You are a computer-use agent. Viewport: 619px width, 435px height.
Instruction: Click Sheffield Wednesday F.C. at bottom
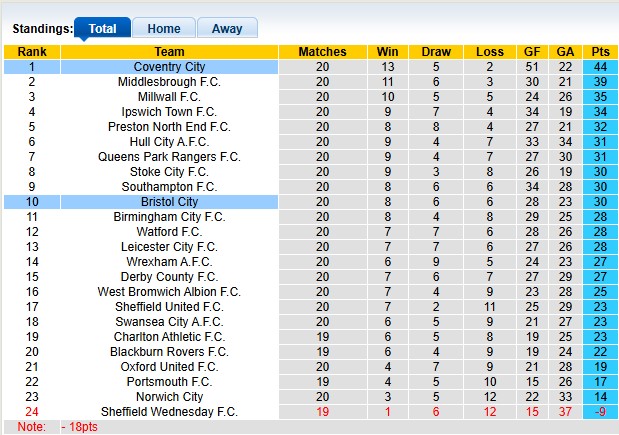click(169, 412)
